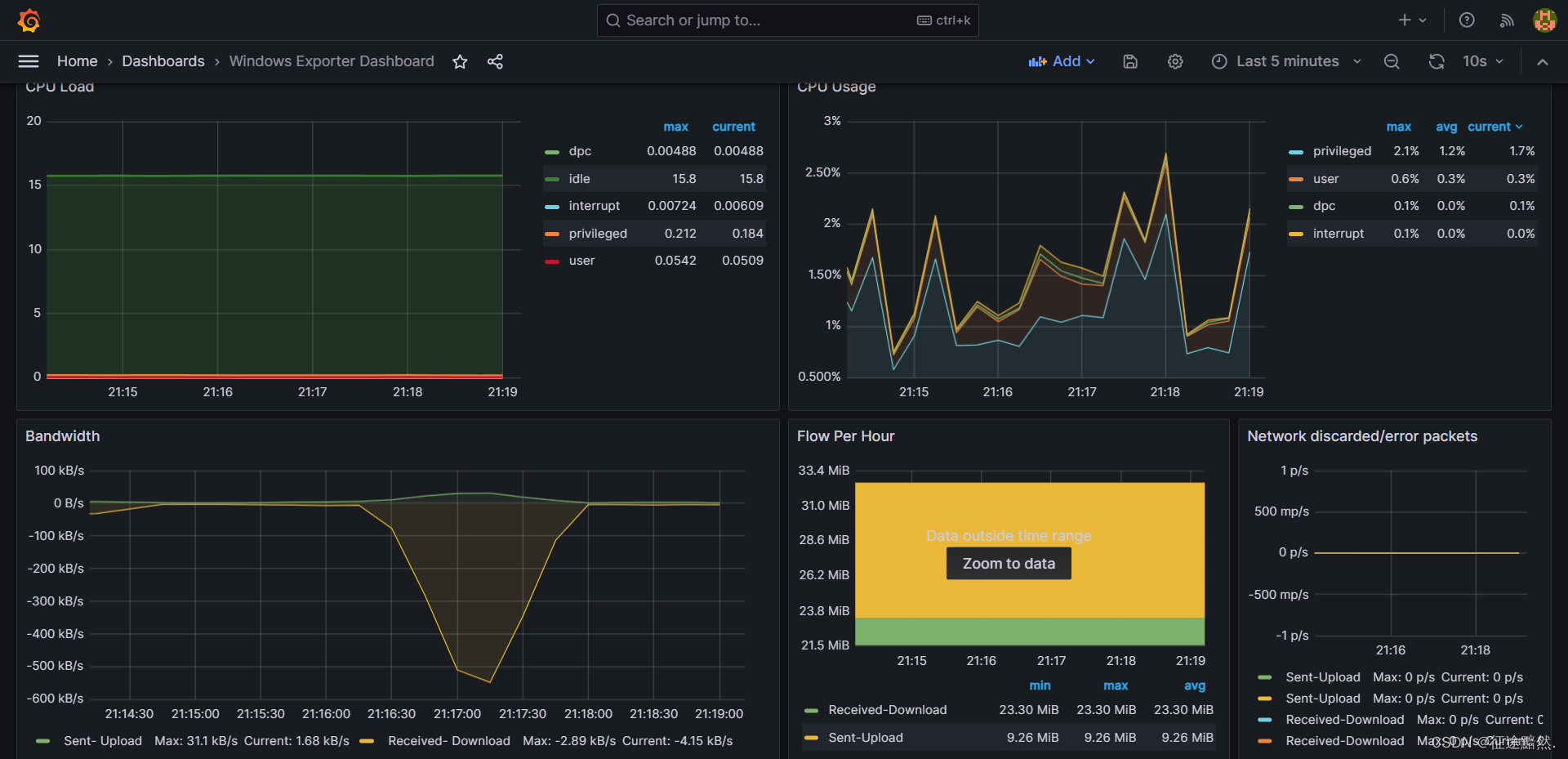Open the Grafana home logo
This screenshot has height=759, width=1568.
pyautogui.click(x=29, y=20)
